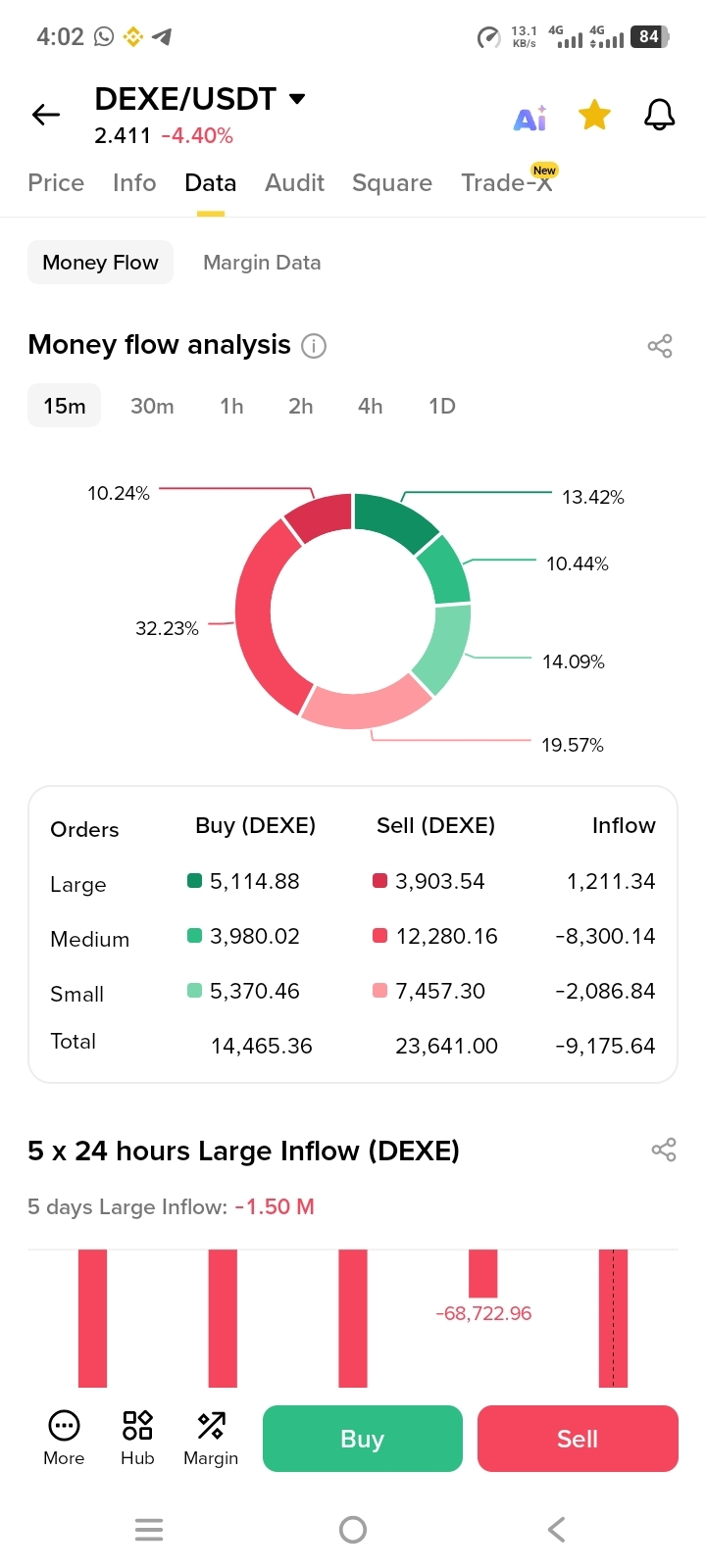Share the 5 x 24 hours Large Inflow chart
The image size is (706, 1568).
pyautogui.click(x=664, y=1150)
